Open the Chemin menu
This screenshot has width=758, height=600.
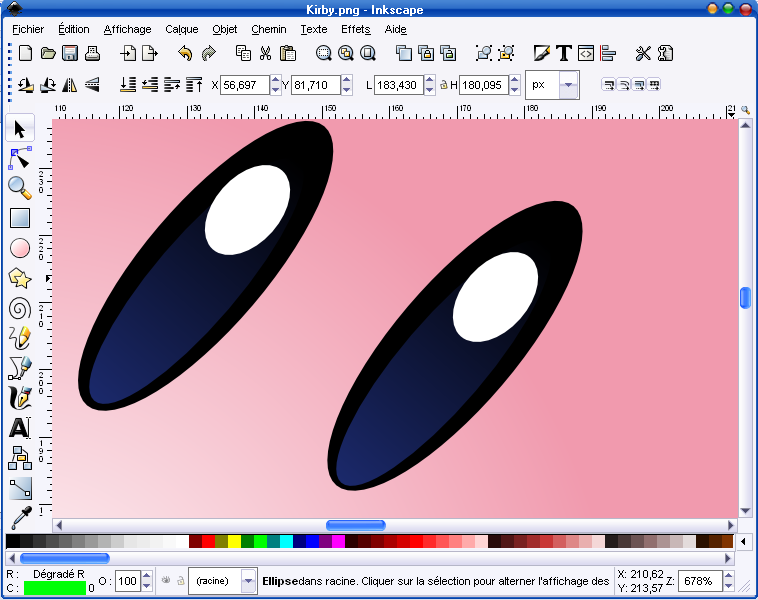[x=269, y=29]
